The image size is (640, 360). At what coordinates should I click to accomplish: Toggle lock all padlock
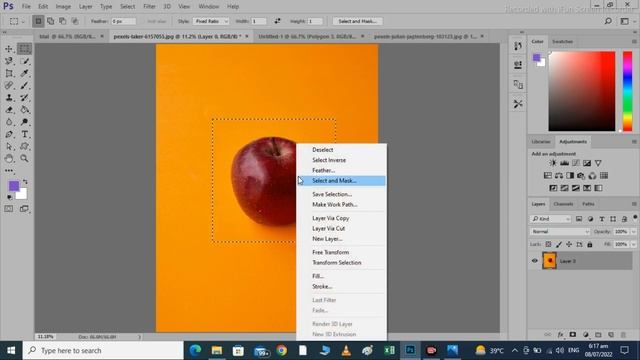tap(590, 244)
